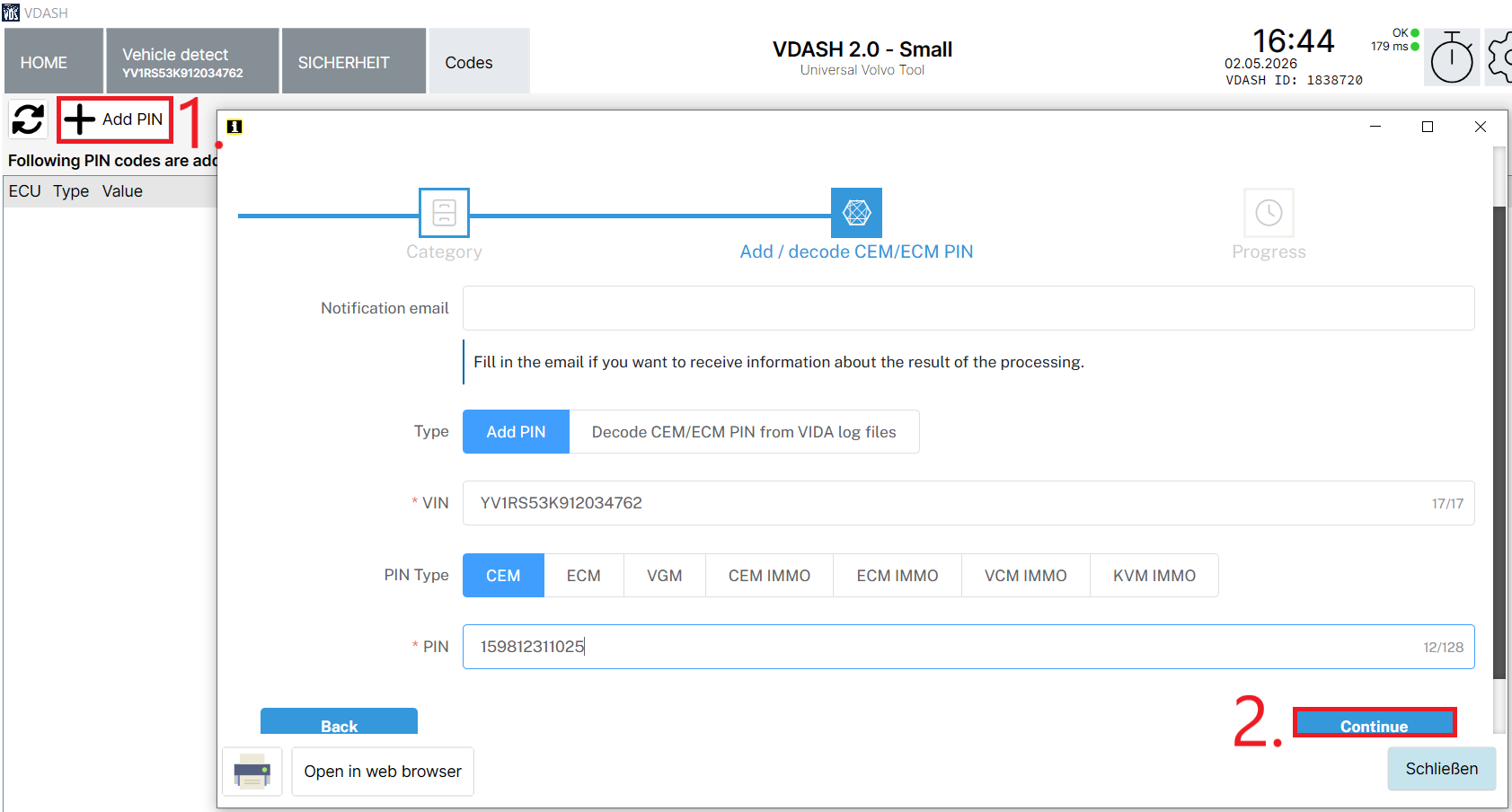The width and height of the screenshot is (1512, 812).
Task: Click the Category step icon
Action: pyautogui.click(x=444, y=213)
